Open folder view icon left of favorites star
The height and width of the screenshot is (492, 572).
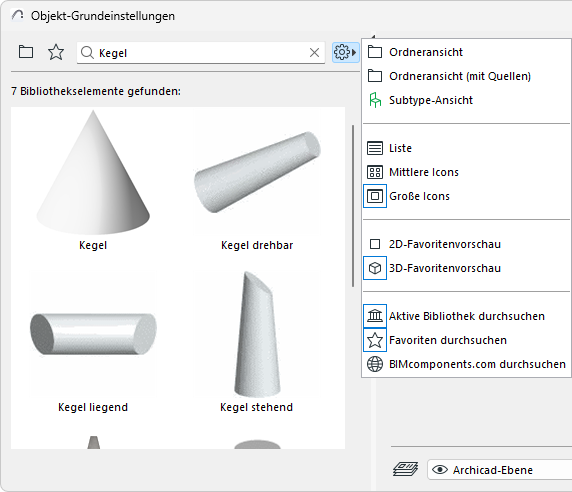point(26,52)
